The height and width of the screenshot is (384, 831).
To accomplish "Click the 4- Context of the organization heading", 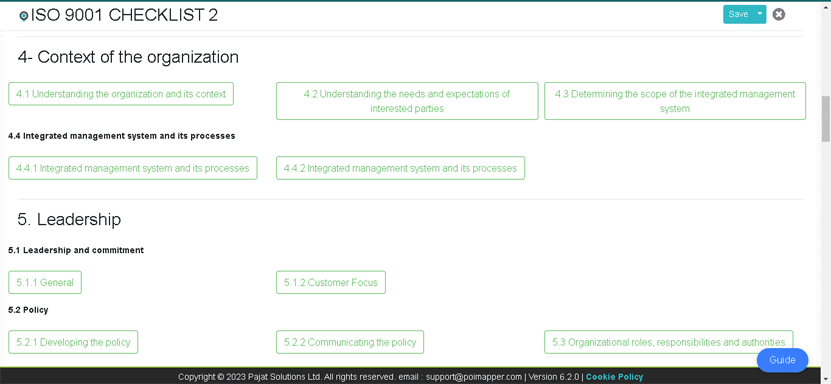I will tap(128, 57).
